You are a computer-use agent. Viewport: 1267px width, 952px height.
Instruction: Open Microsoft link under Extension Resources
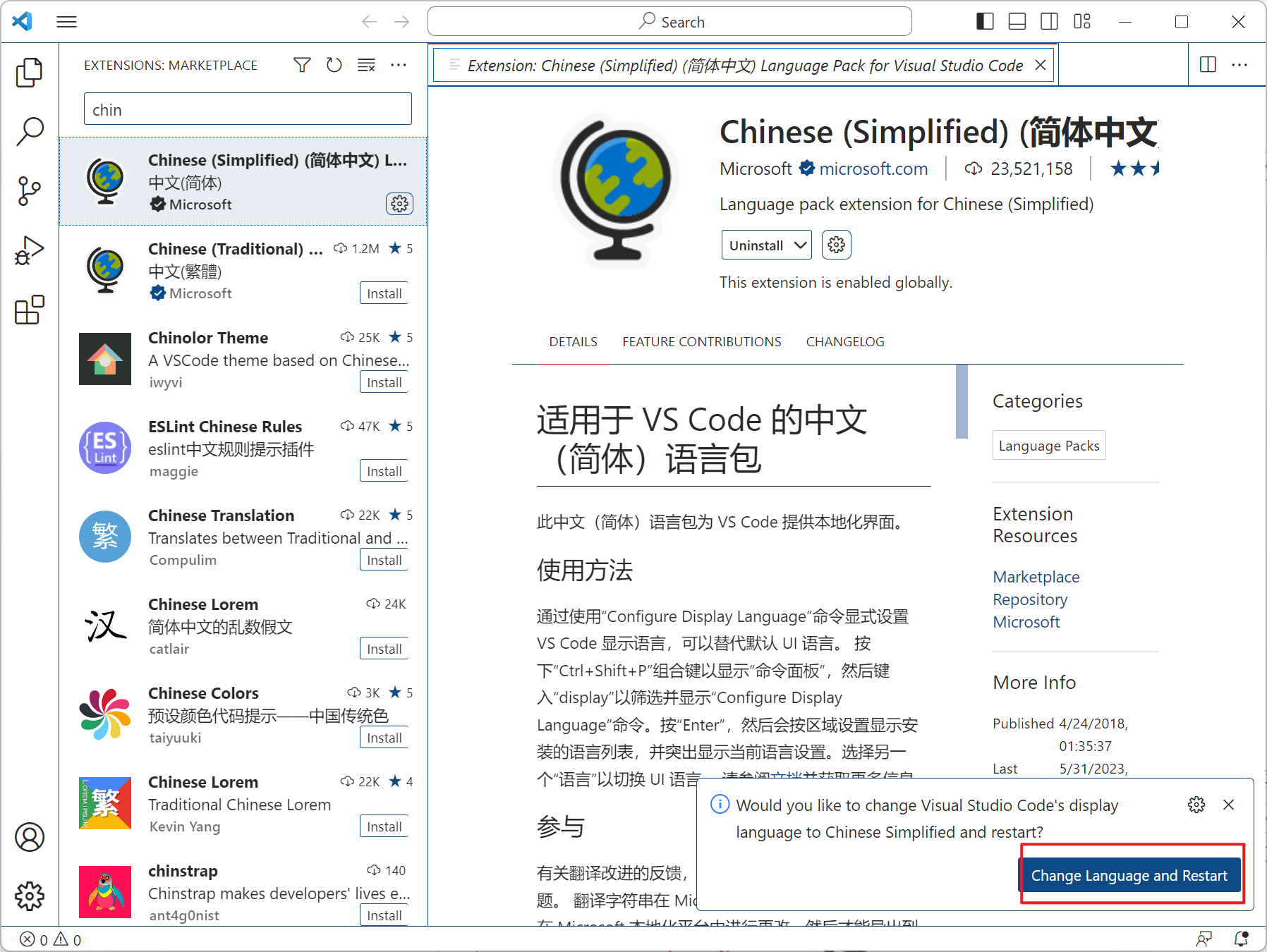click(x=1026, y=622)
